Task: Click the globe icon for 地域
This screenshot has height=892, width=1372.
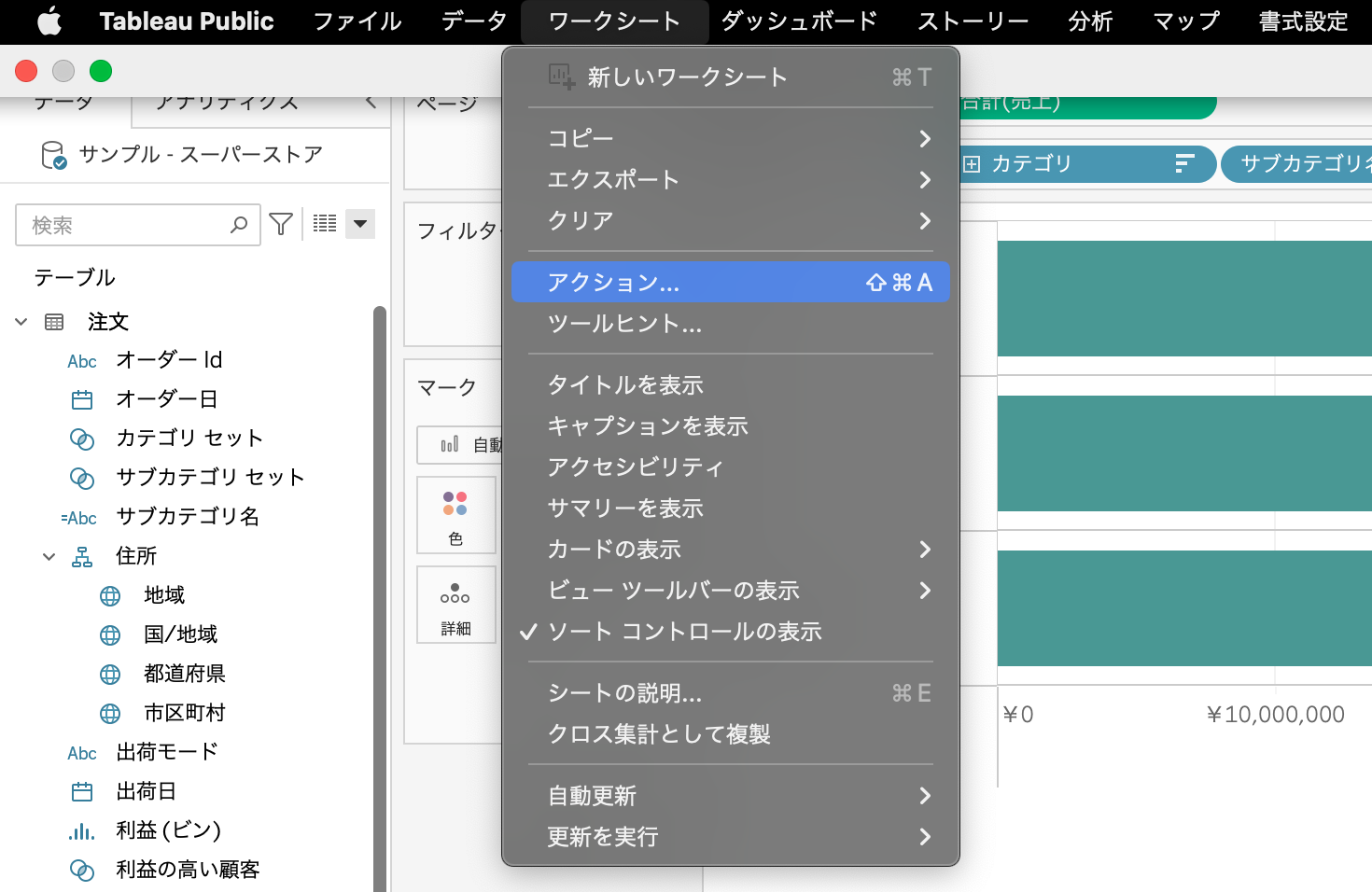Action: coord(110,596)
